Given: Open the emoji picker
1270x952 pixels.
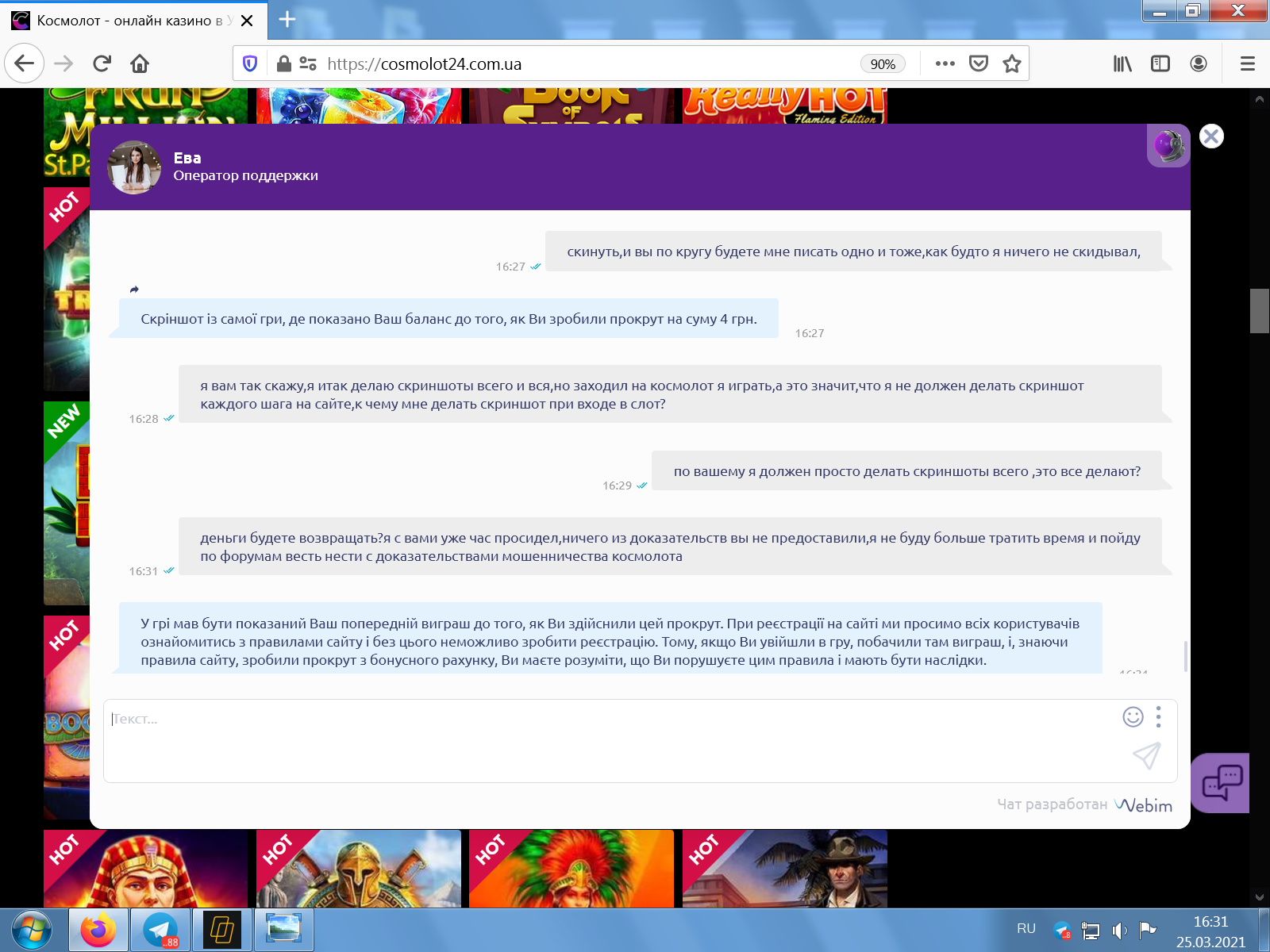Looking at the screenshot, I should pyautogui.click(x=1133, y=717).
